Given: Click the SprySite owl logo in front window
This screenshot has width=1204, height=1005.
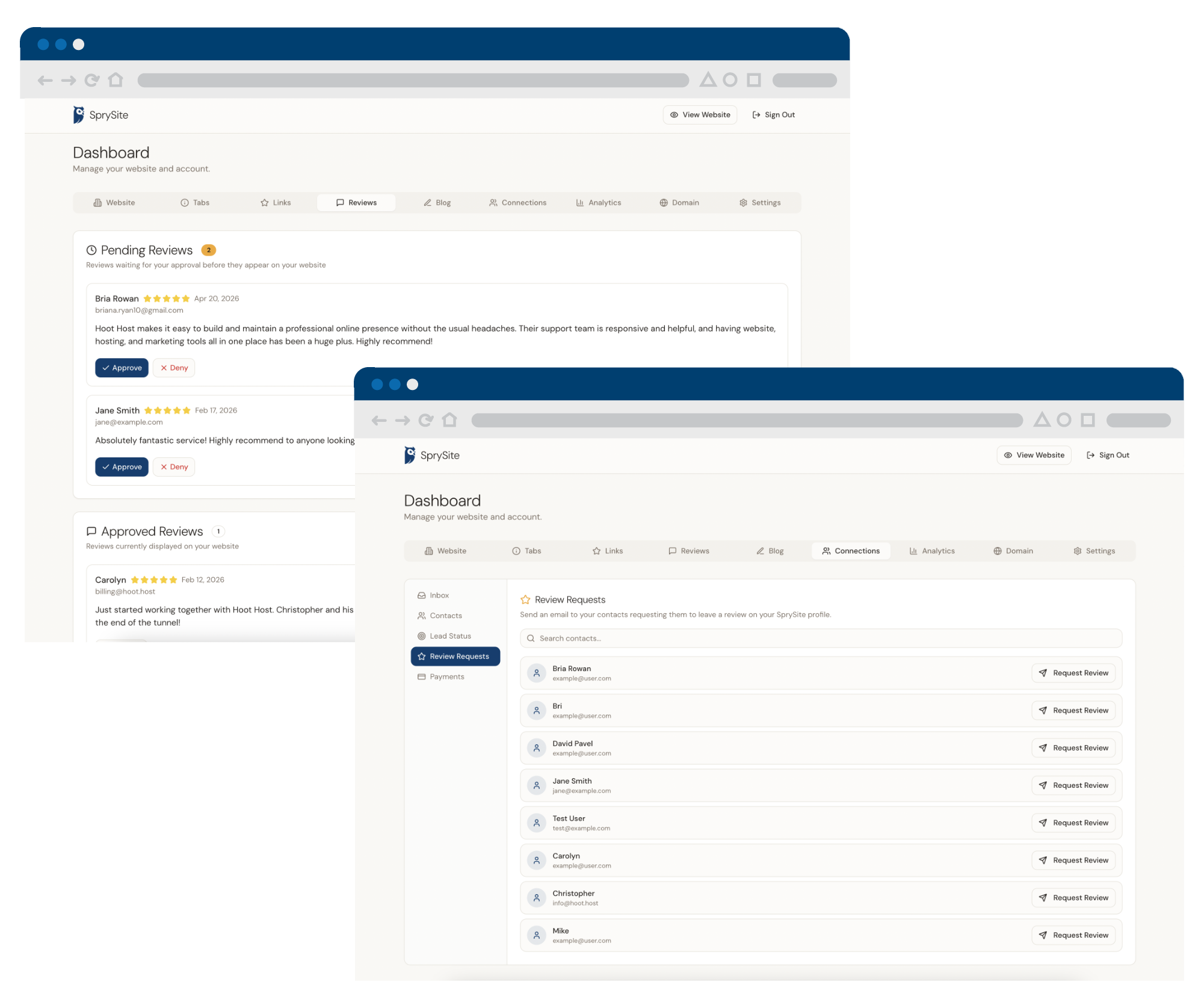Looking at the screenshot, I should tap(410, 455).
